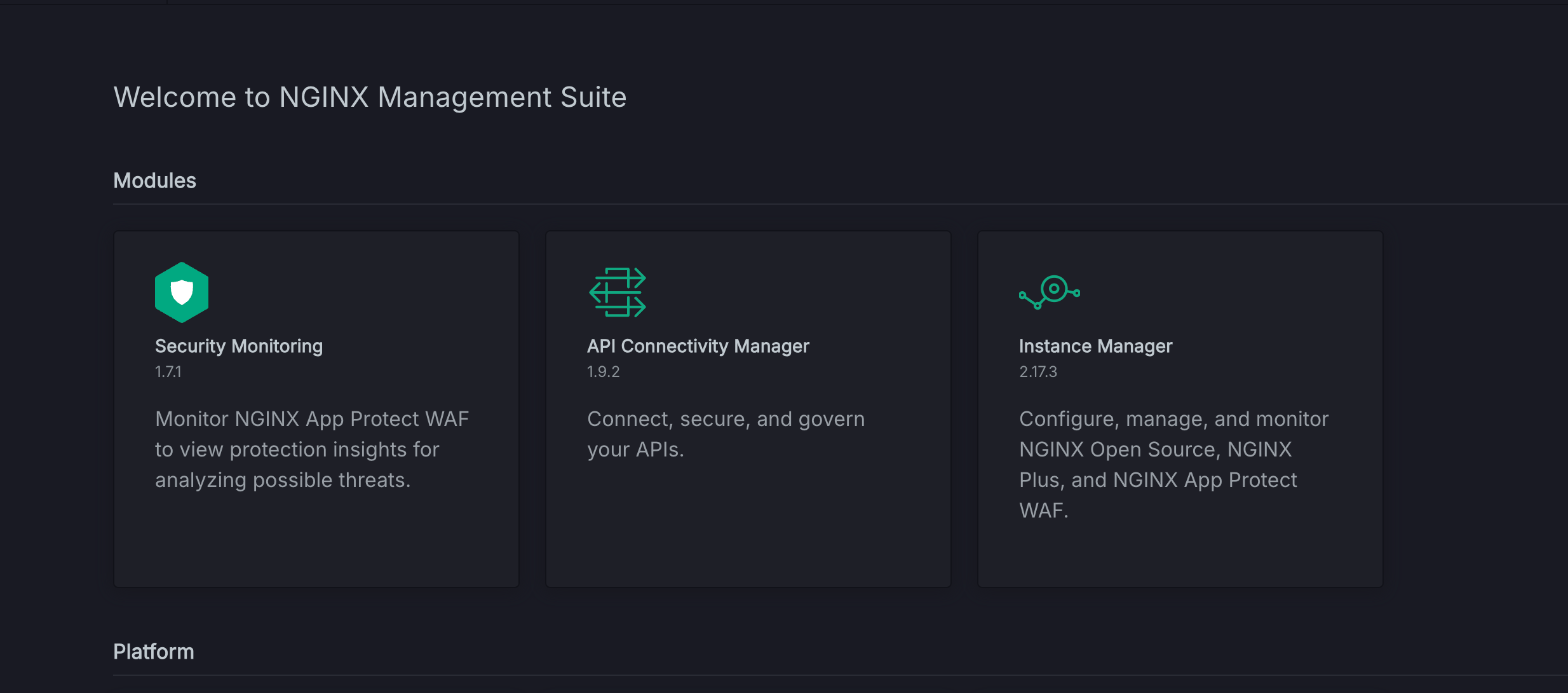
Task: Open the Instance Manager module title
Action: tap(1095, 346)
